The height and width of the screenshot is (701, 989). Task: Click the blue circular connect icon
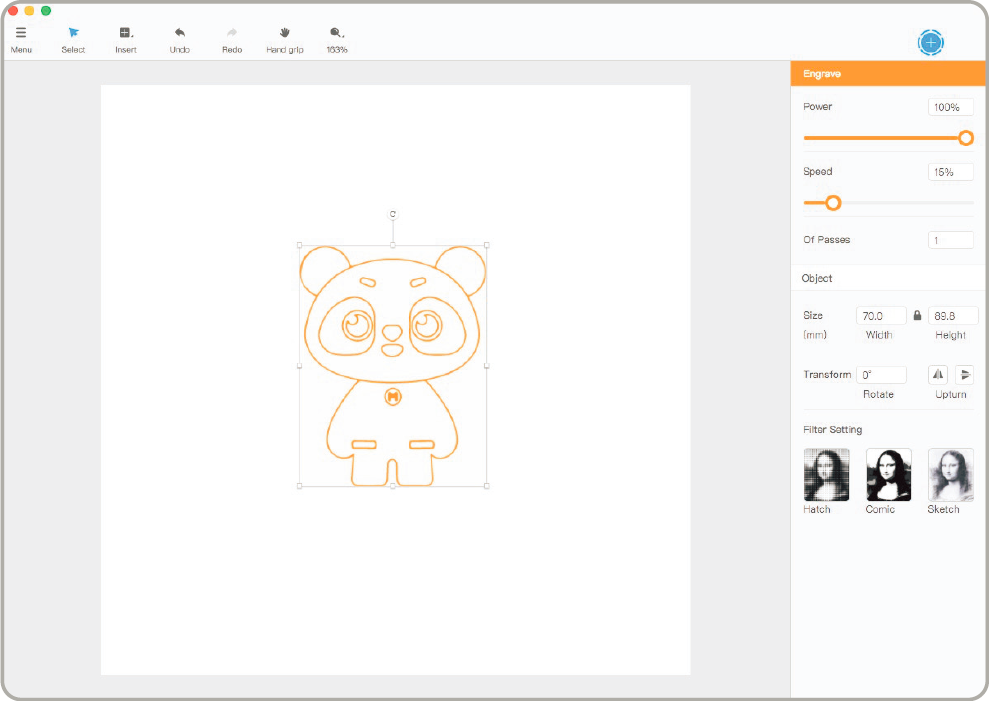point(931,42)
